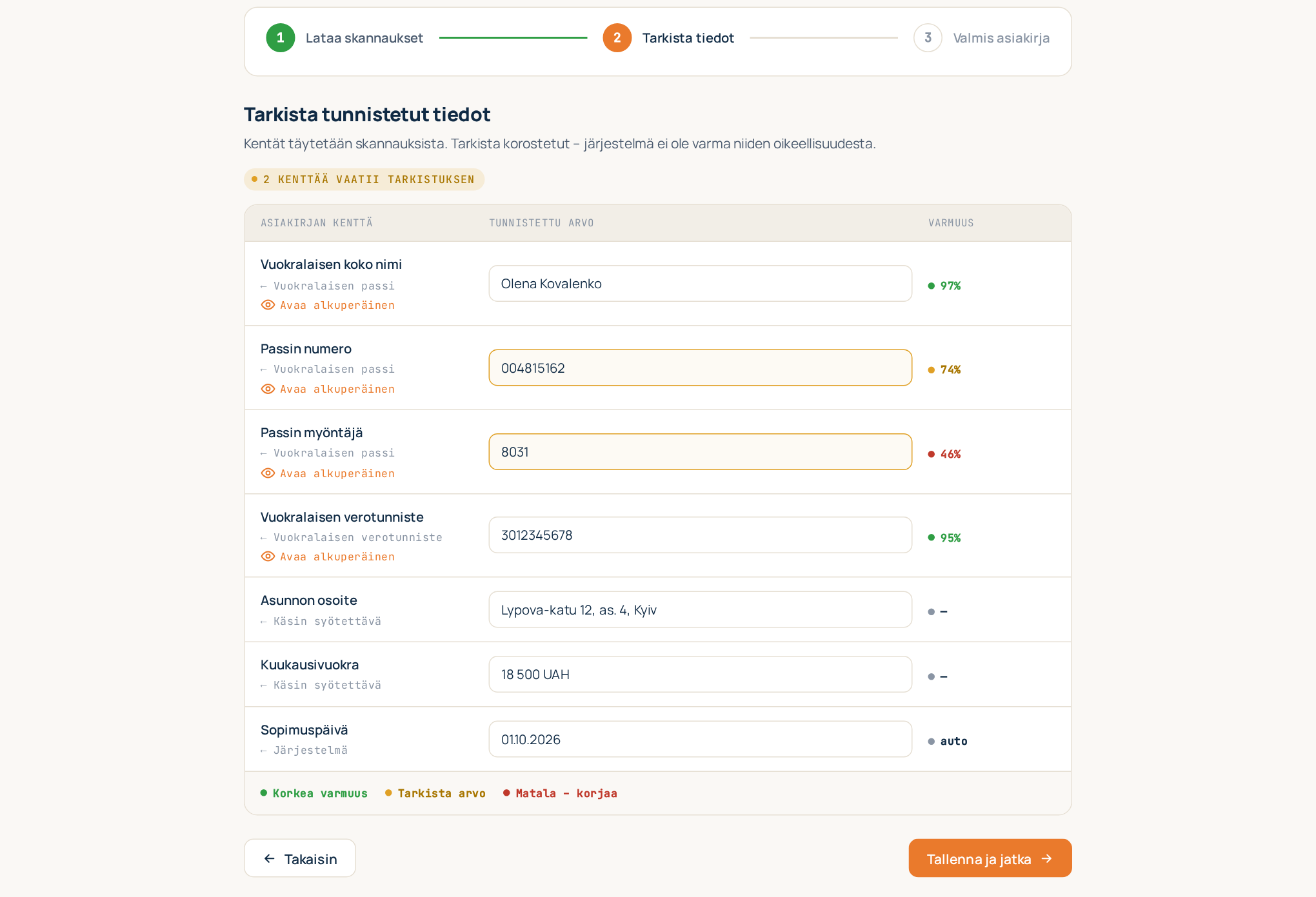The height and width of the screenshot is (897, 1316).
Task: Click left arrow icon in Takaisin
Action: click(x=270, y=859)
